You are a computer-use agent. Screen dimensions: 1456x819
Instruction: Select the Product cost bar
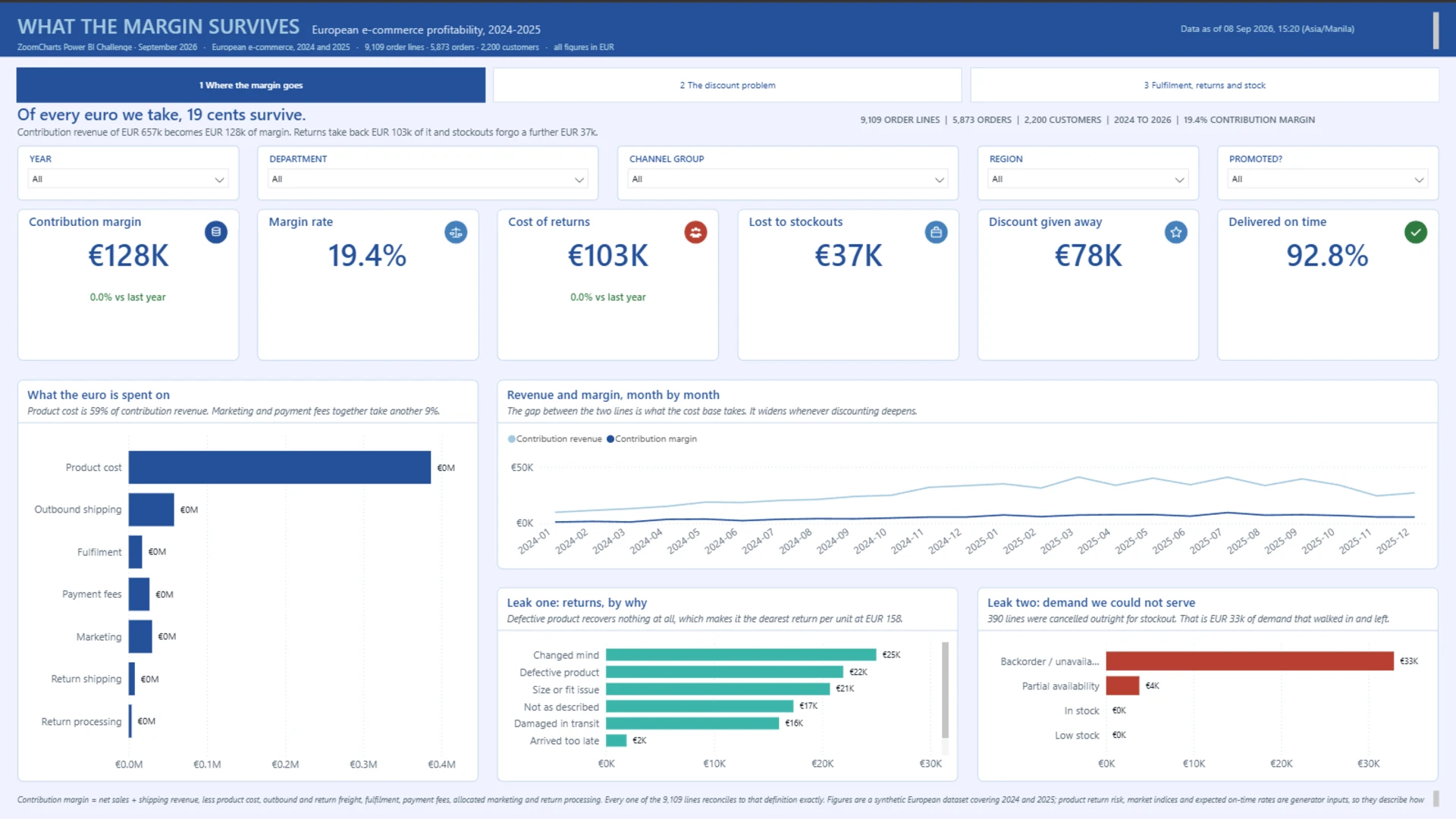(x=280, y=467)
